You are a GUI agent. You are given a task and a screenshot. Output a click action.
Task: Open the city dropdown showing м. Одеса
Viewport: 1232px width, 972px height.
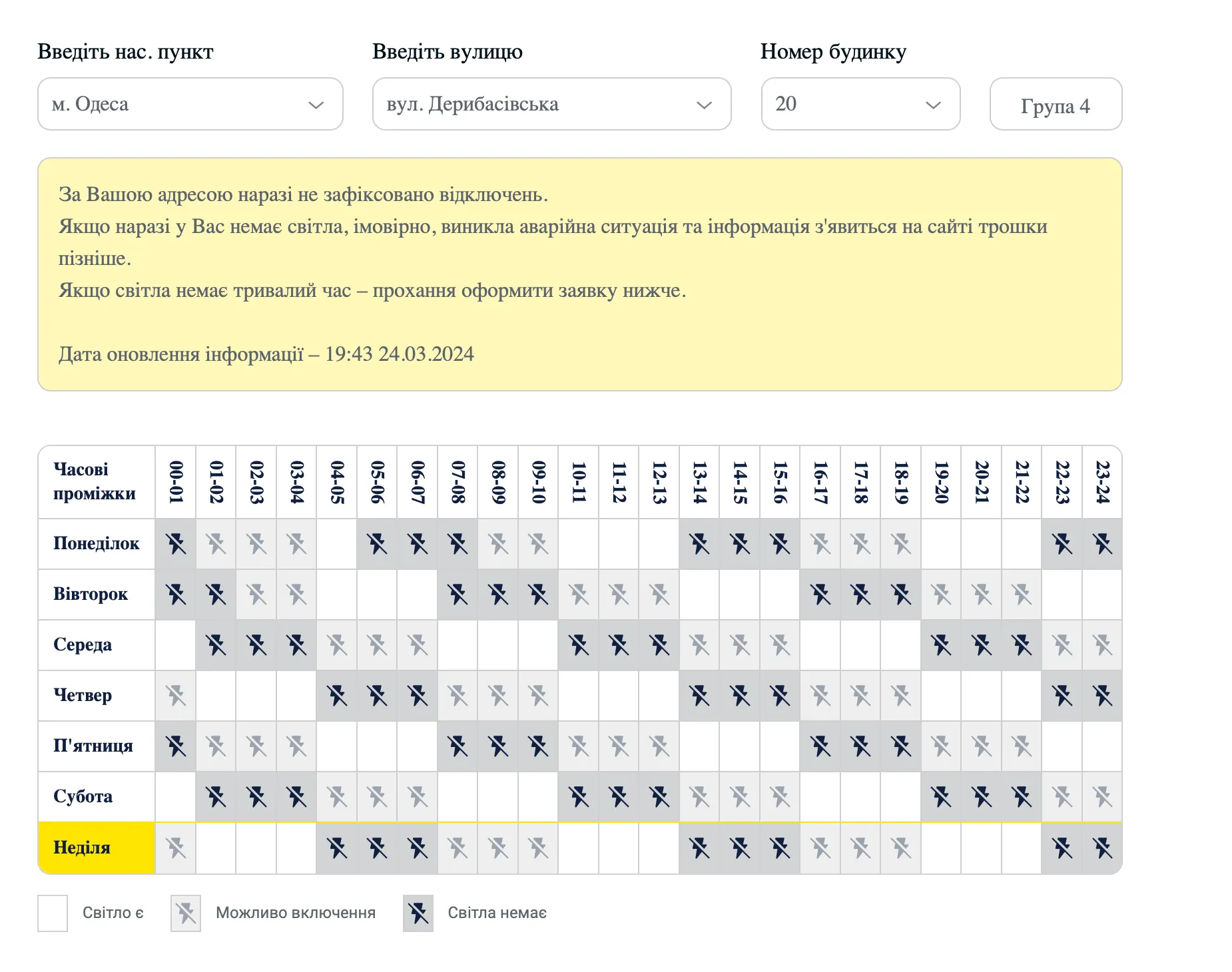(x=190, y=104)
